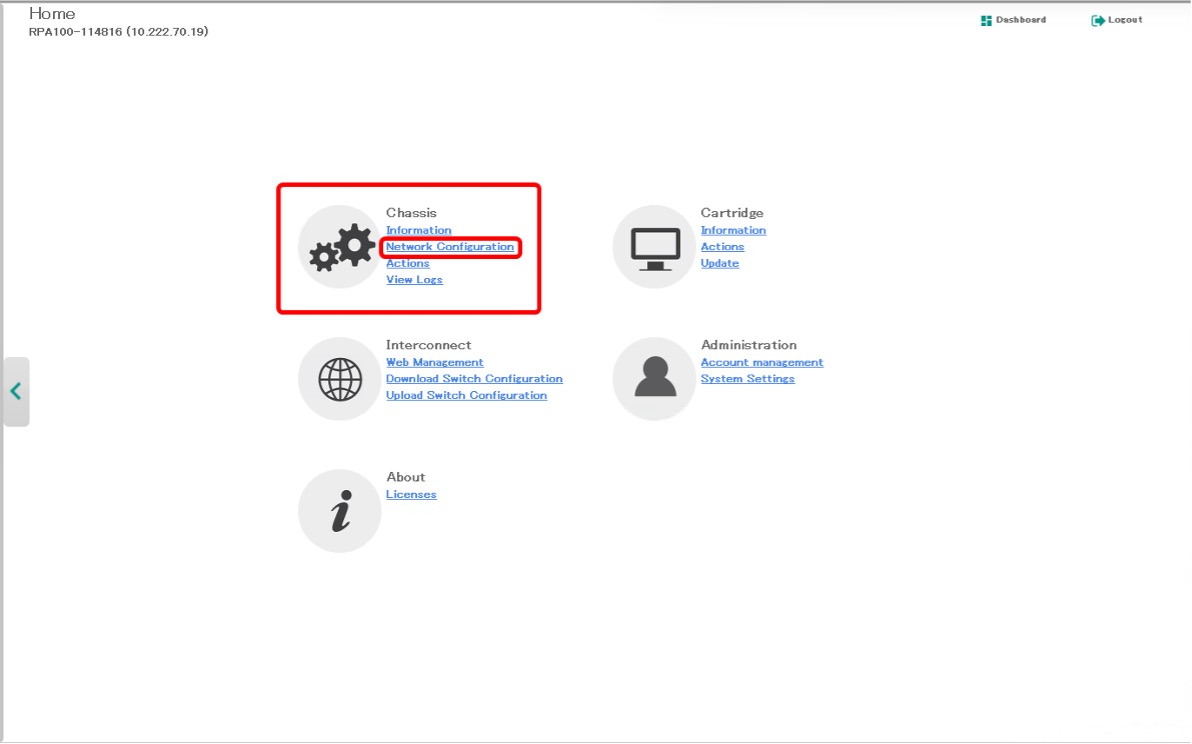Open Cartridge Information link
Viewport: 1192px width, 744px height.
click(733, 230)
